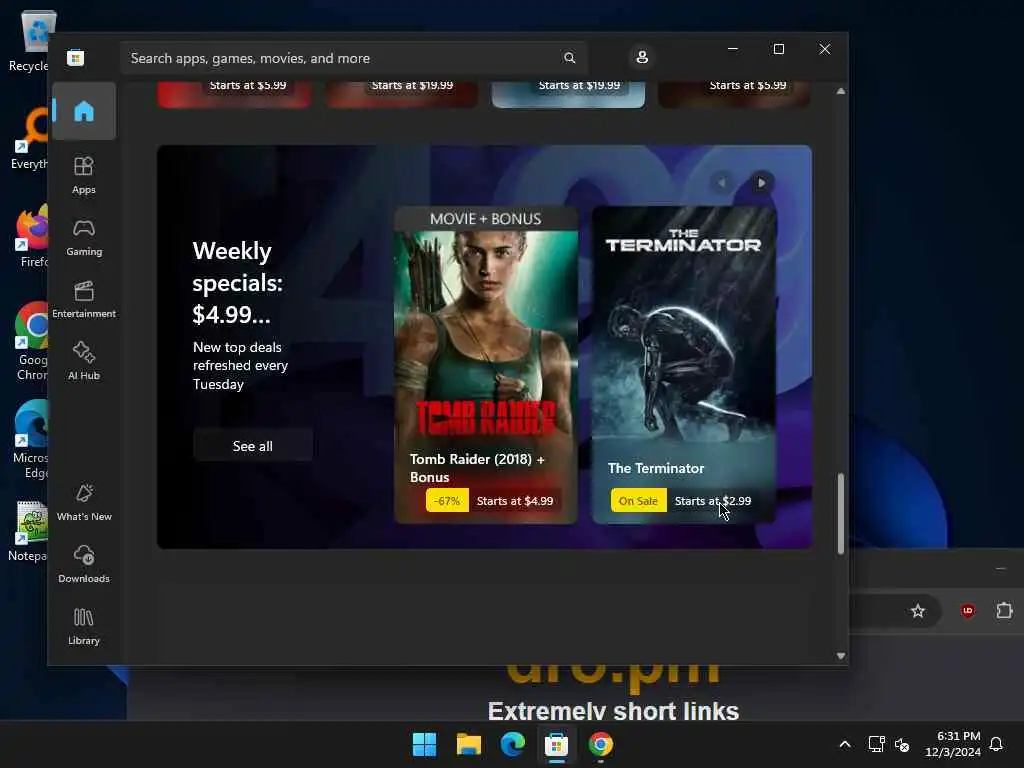
Task: Click the -67% discount badge
Action: point(447,501)
